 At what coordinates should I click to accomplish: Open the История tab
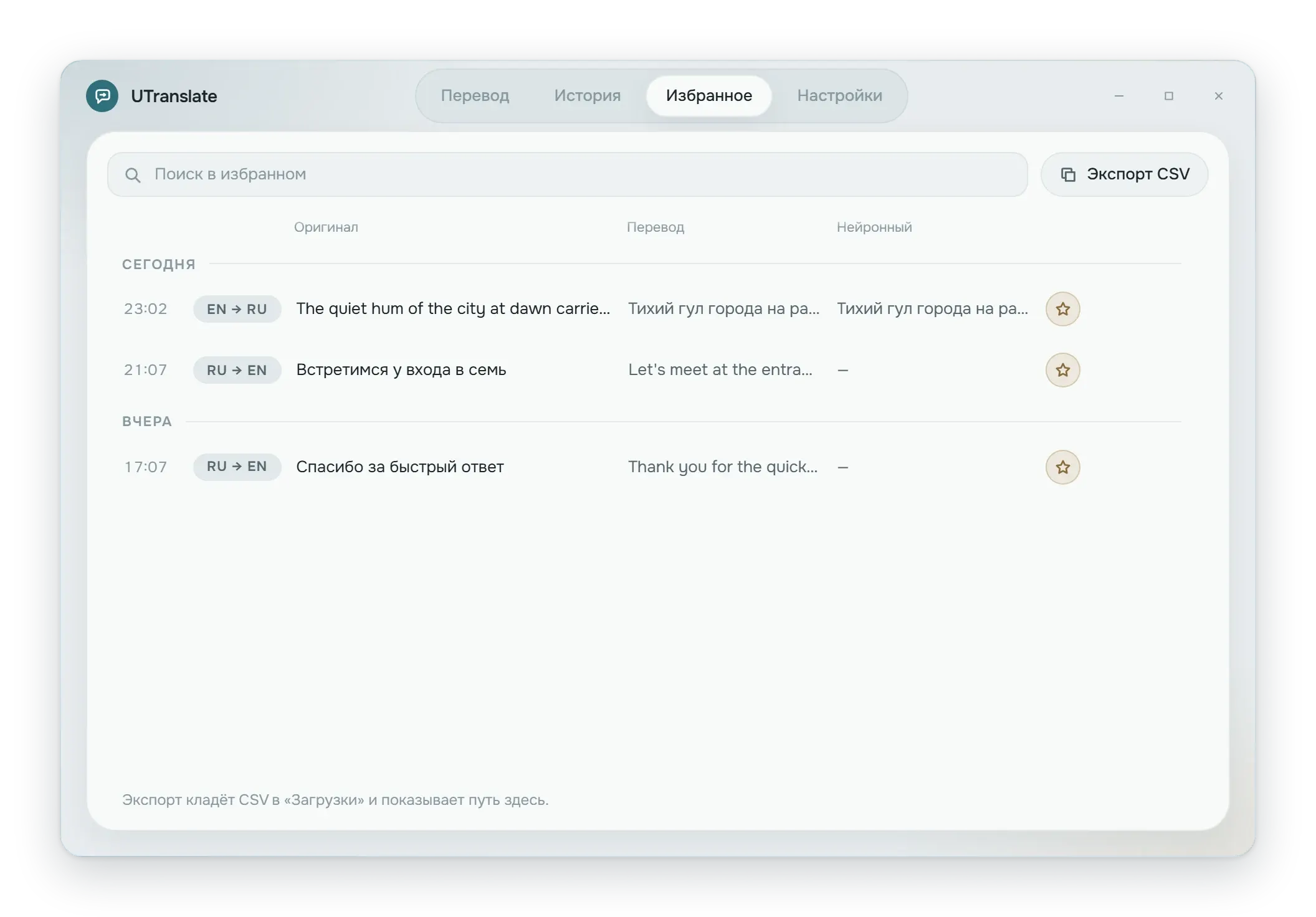coord(588,96)
